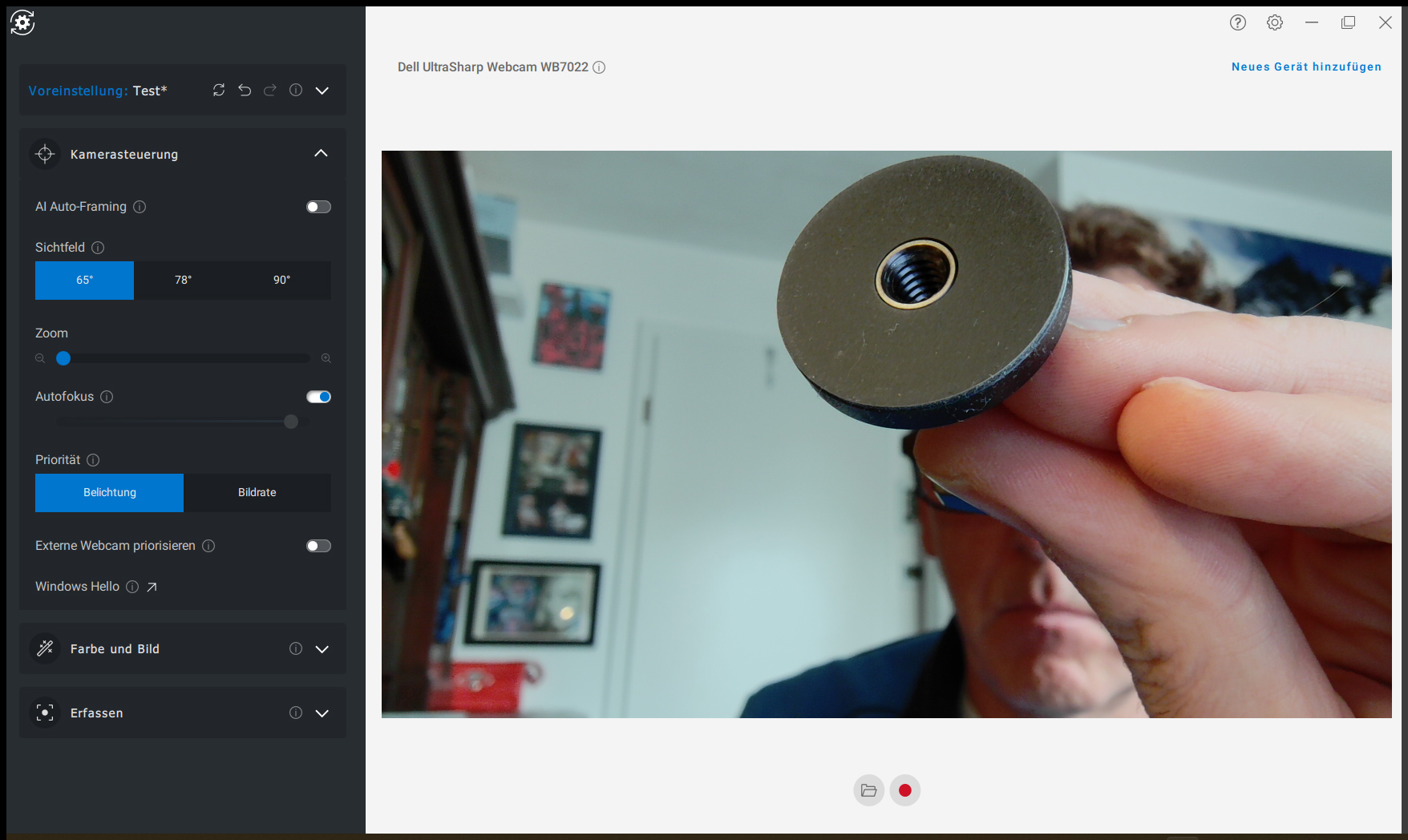Screen dimensions: 1408x840
Task: Click the Farbe und Bild wand icon
Action: tap(45, 648)
